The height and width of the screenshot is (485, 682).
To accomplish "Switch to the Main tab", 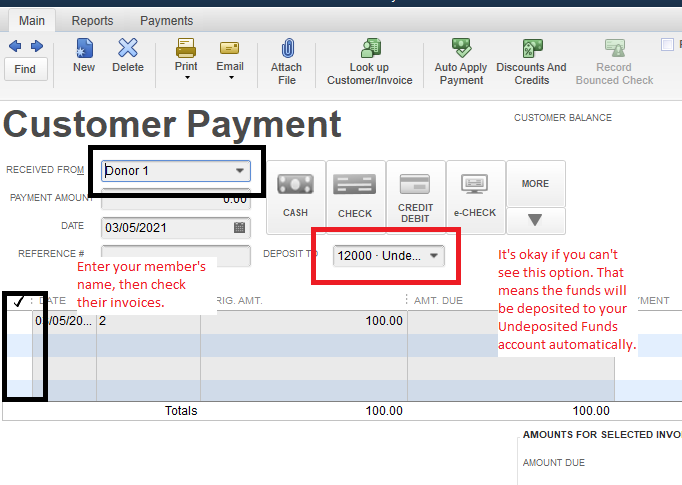I will click(x=32, y=20).
